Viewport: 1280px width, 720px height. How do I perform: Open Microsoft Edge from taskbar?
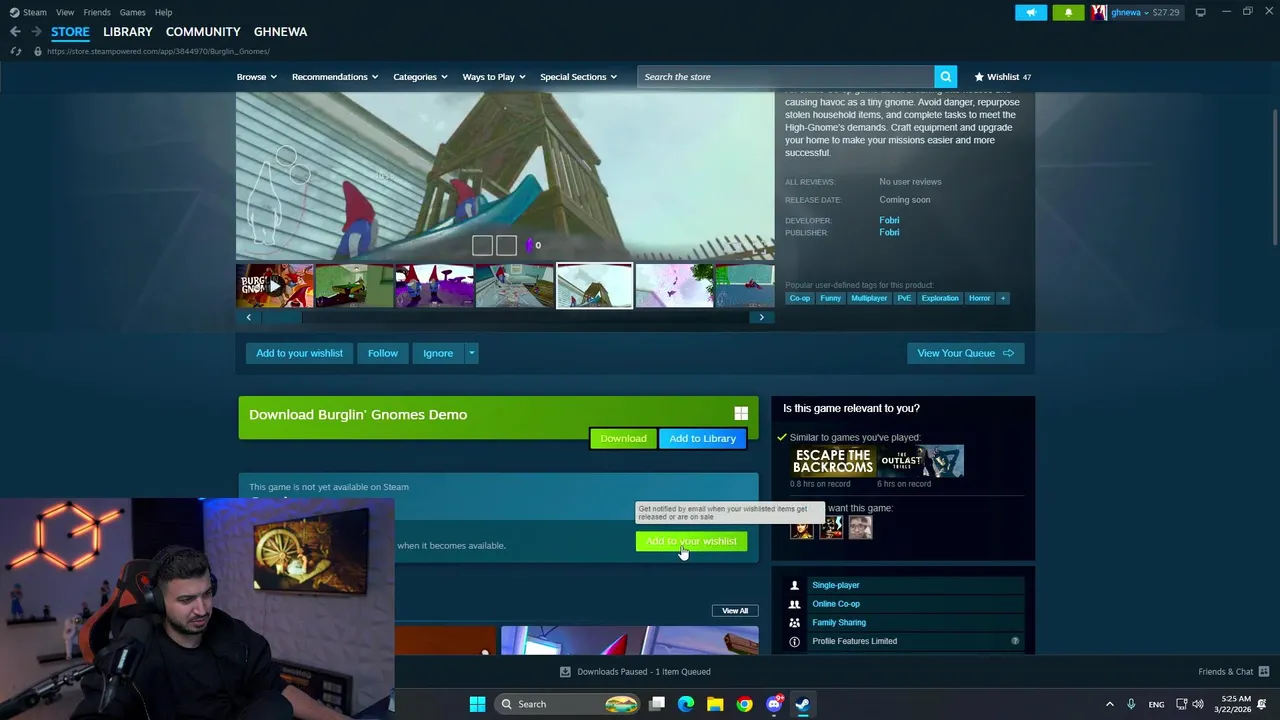pos(686,704)
